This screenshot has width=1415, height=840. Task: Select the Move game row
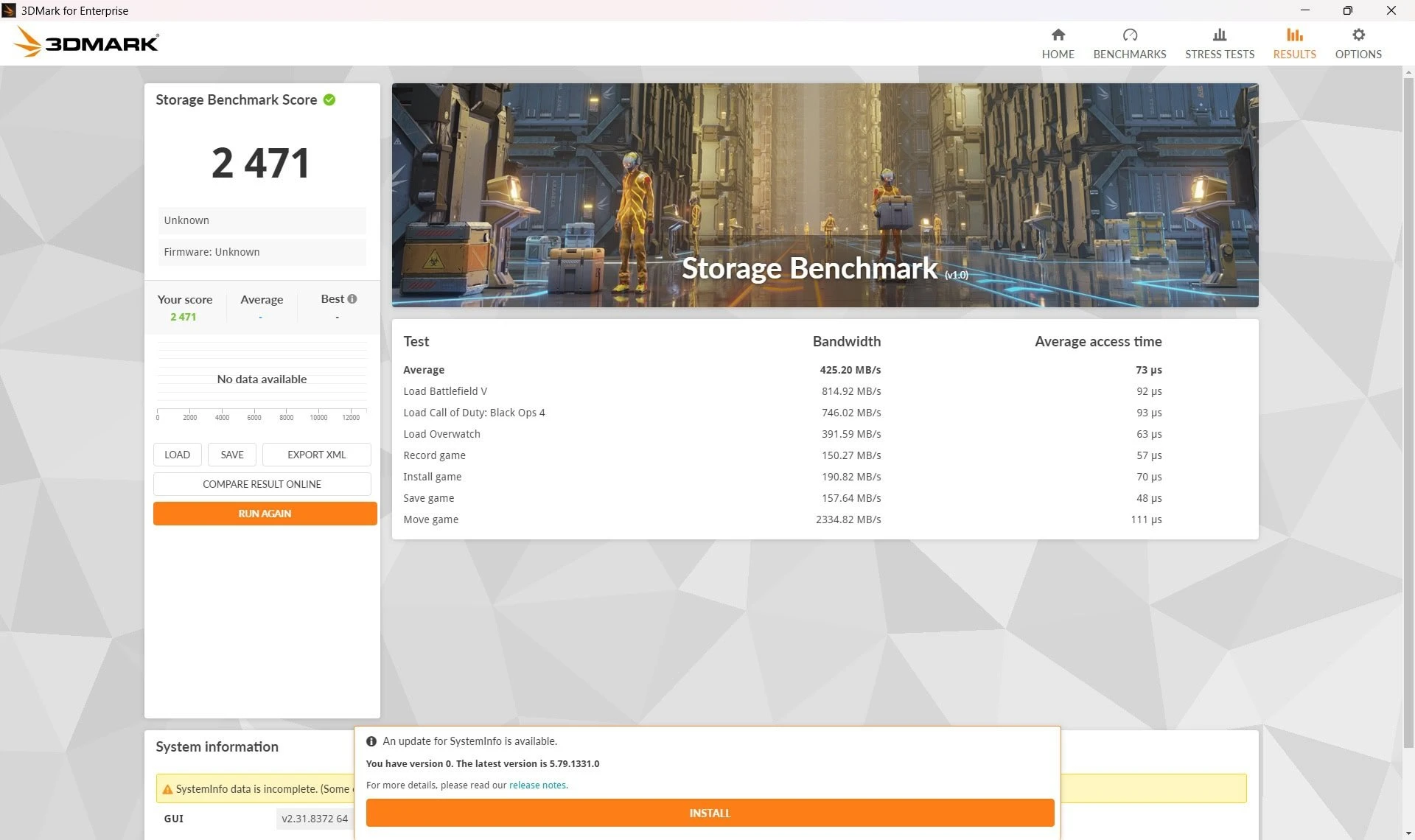[x=824, y=519]
